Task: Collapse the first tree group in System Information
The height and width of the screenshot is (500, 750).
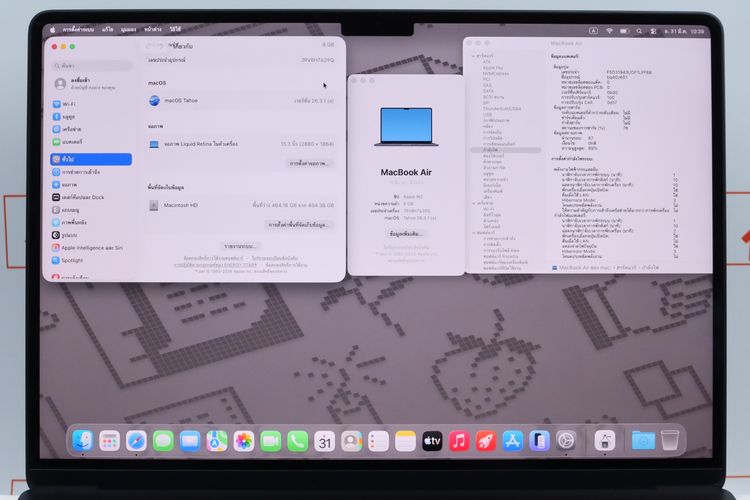Action: tap(473, 56)
